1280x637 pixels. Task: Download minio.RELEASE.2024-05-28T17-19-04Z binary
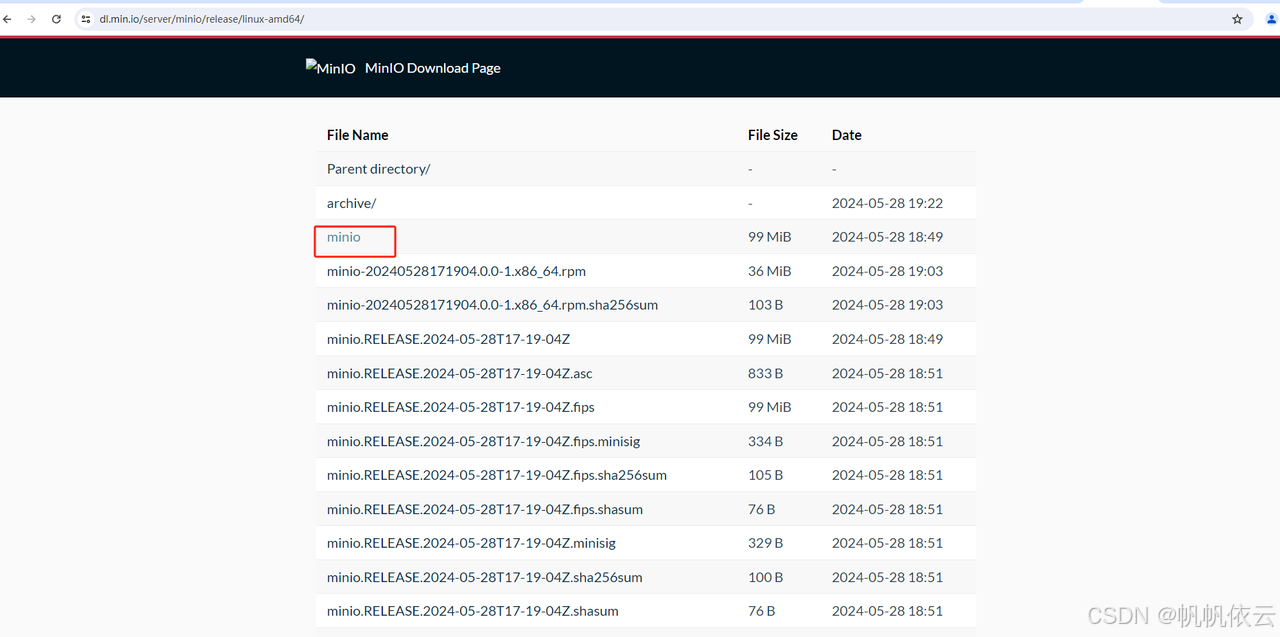[x=448, y=339]
